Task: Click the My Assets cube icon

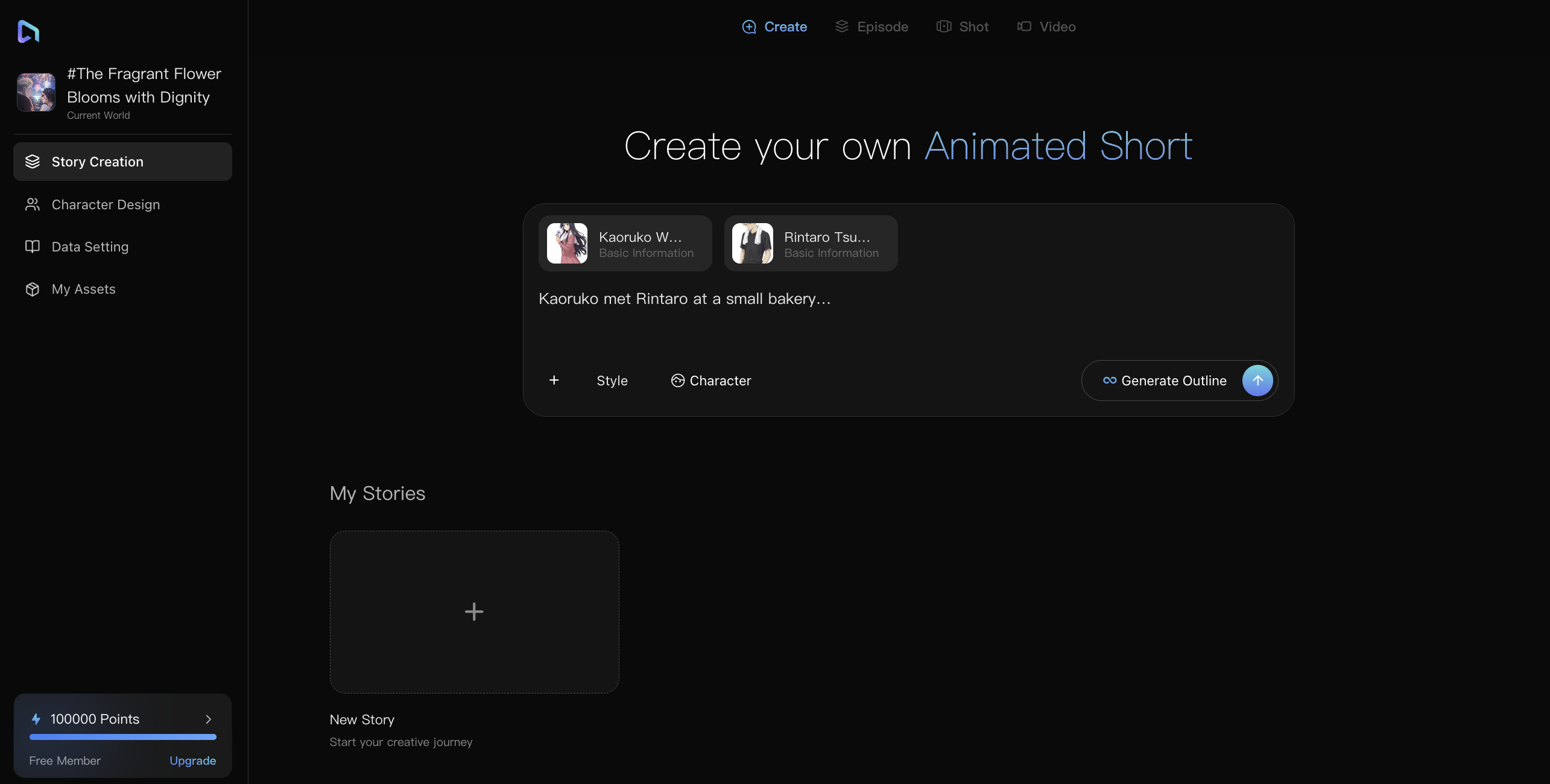Action: pos(33,289)
